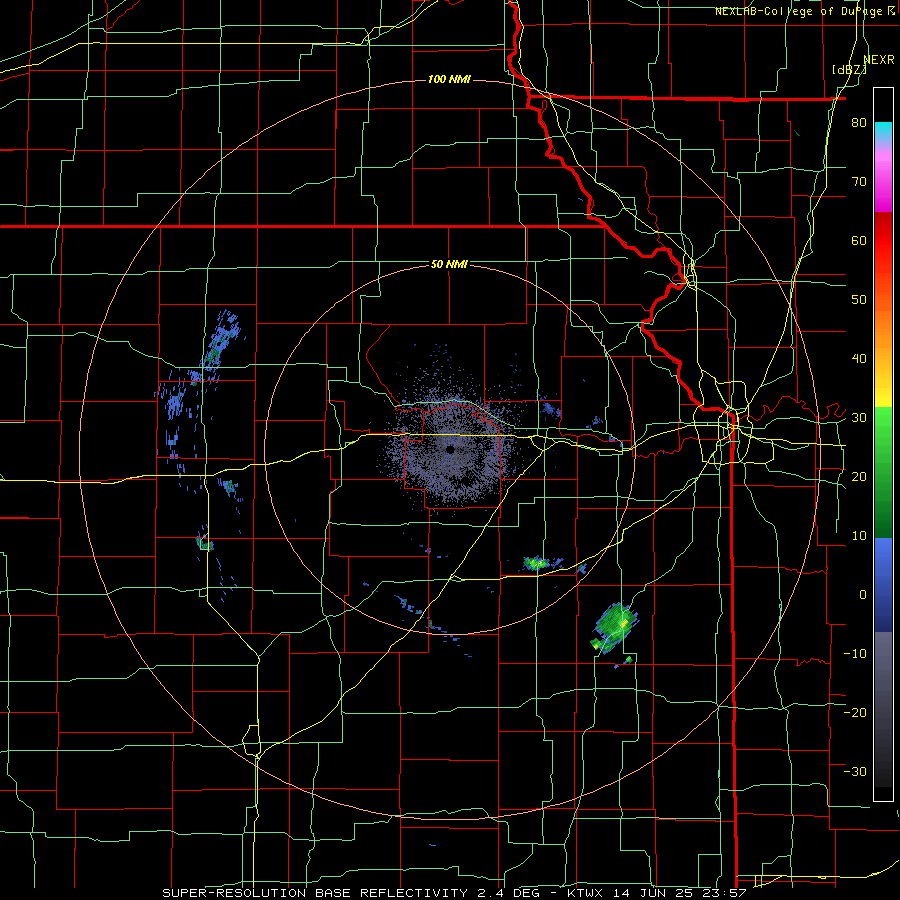Click the green band of color scale

pyautogui.click(x=883, y=472)
